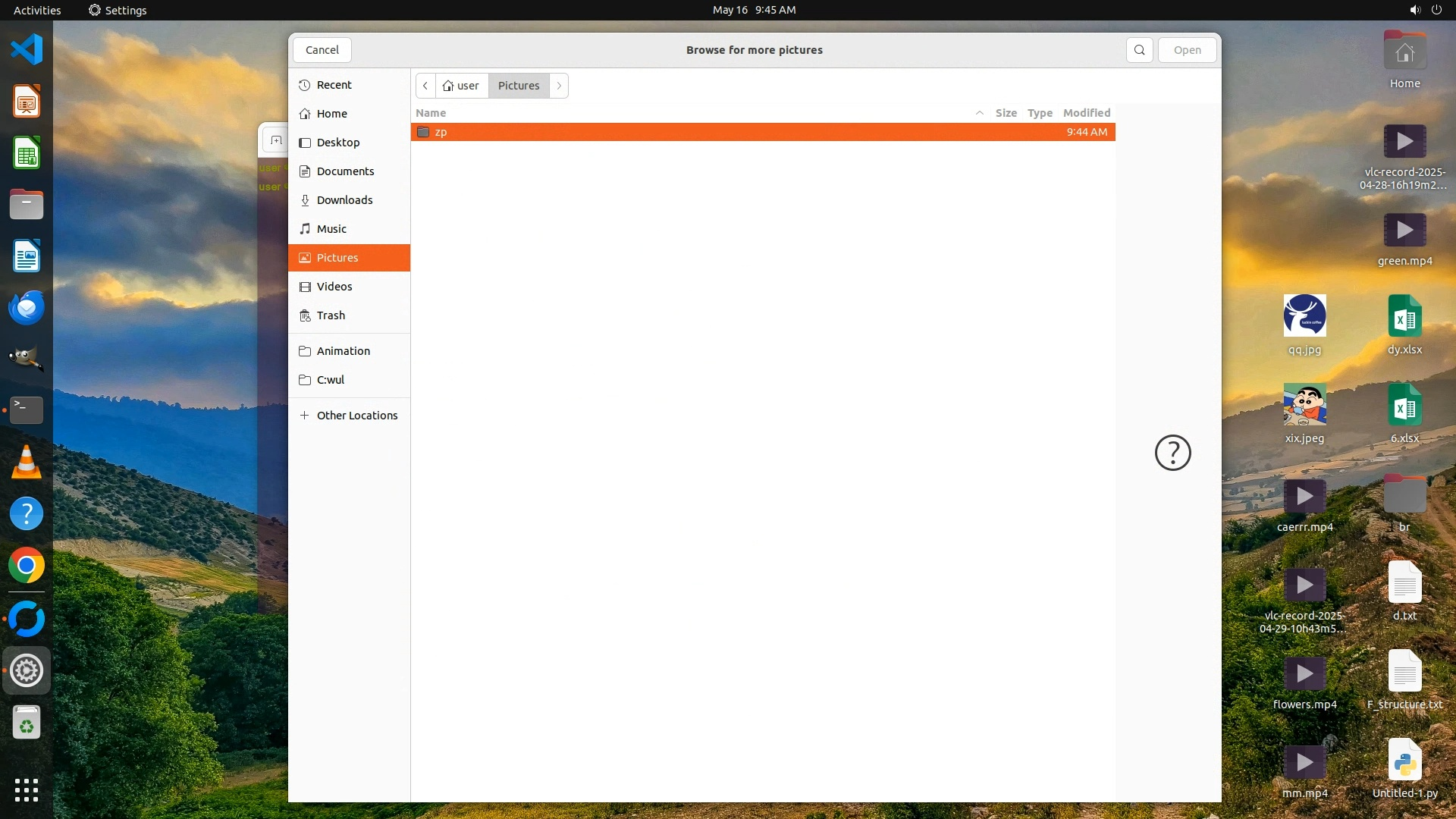Screen dimensions: 1456x819
Task: Open Google Chrome from the dock
Action: [27, 566]
